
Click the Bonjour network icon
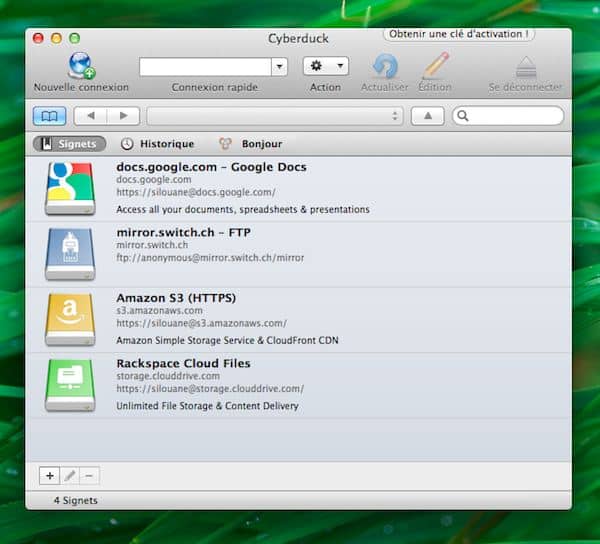click(x=225, y=144)
